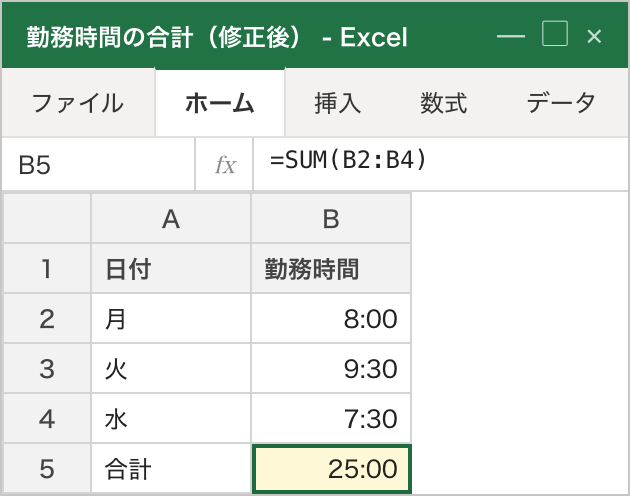Minimize the Excel window
630x496 pixels.
click(511, 36)
